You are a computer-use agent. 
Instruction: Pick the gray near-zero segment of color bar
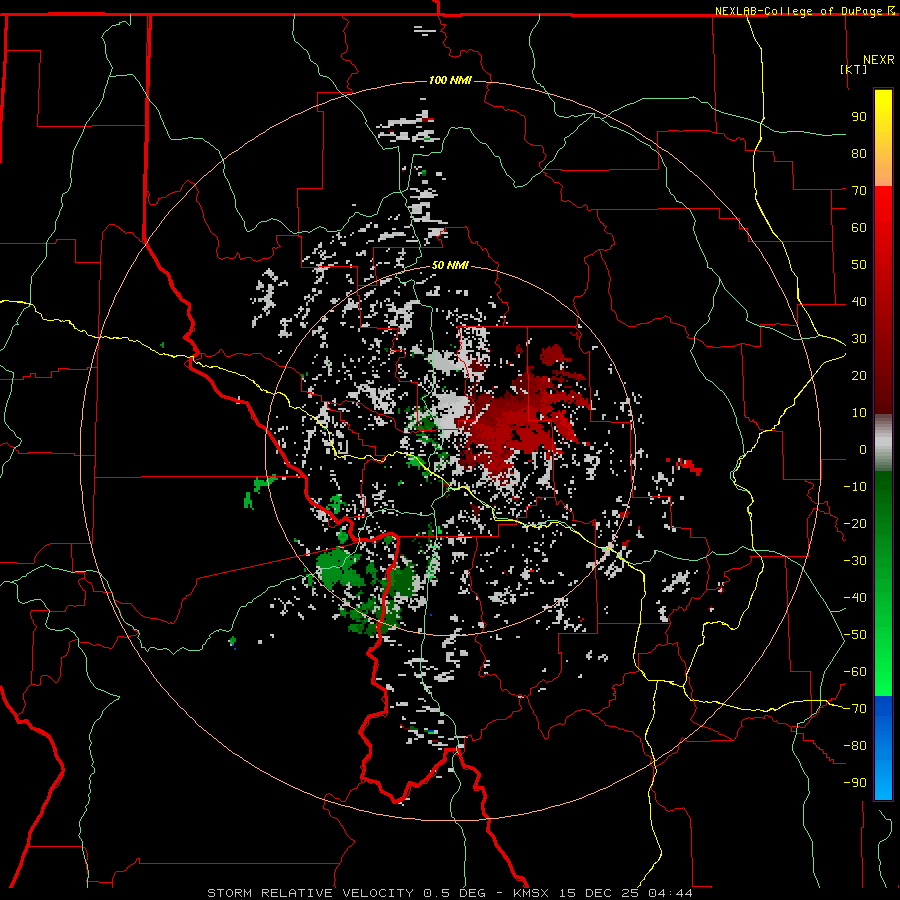[x=883, y=443]
